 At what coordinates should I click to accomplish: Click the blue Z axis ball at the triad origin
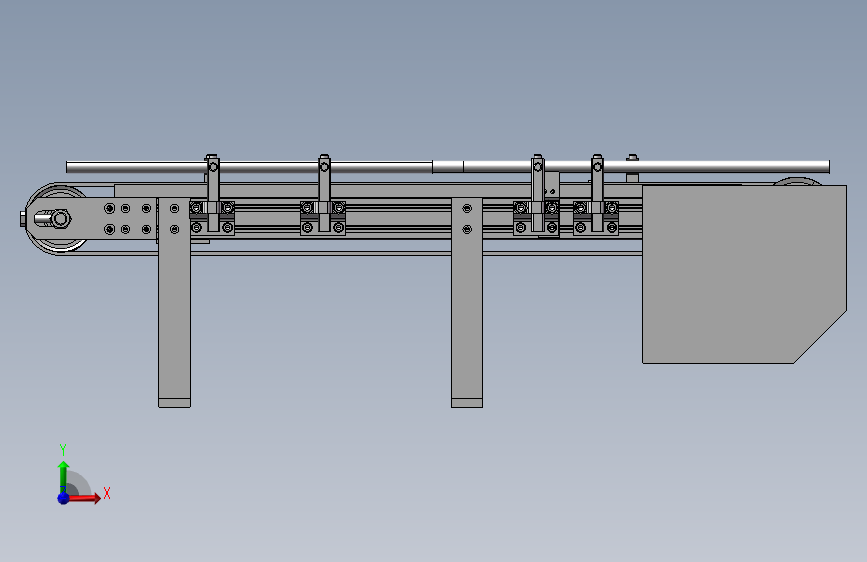[x=64, y=498]
